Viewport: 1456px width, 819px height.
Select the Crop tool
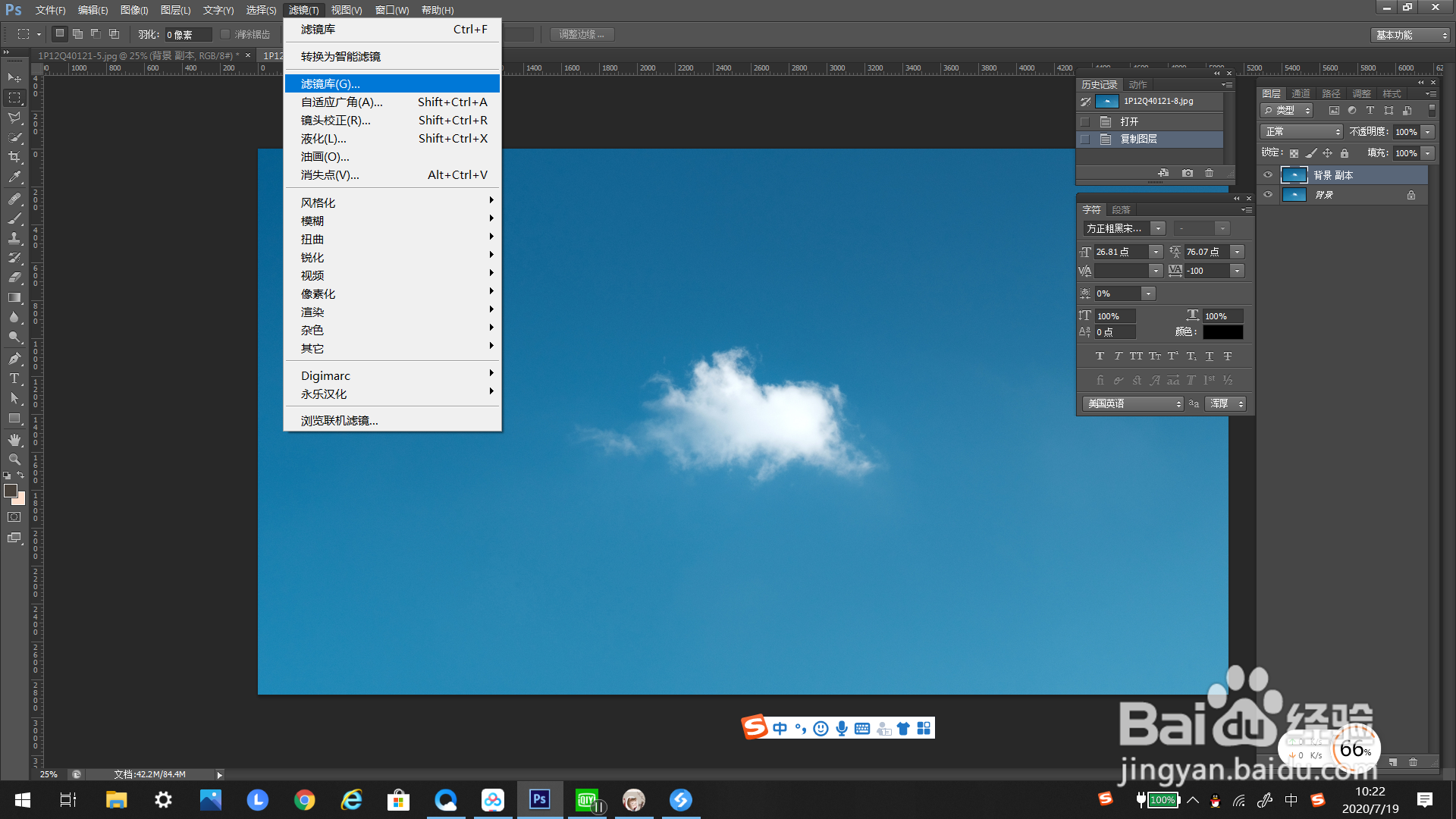[x=14, y=157]
